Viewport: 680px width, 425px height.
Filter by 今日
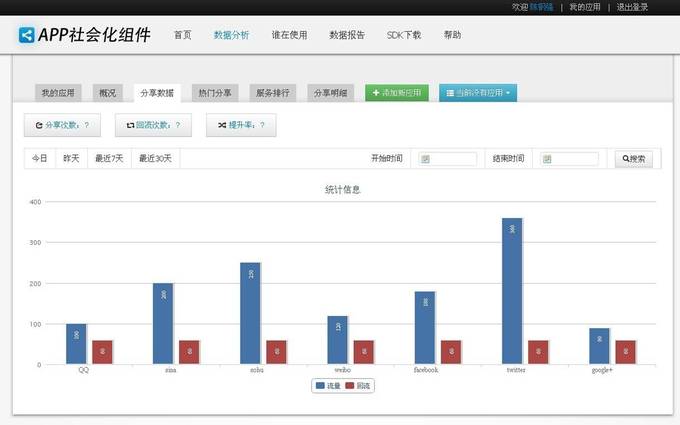tap(40, 158)
